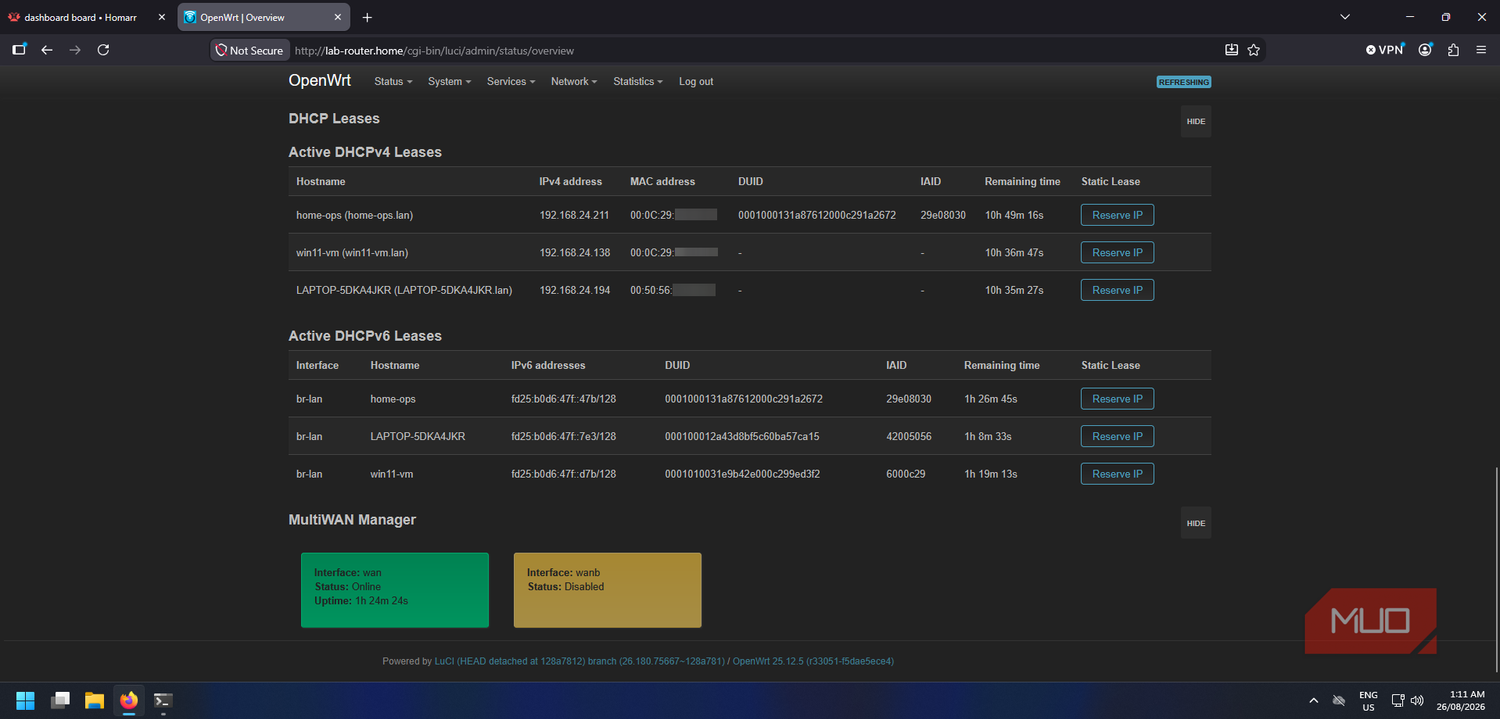
Task: Close the Homarr dashboard tab
Action: tap(161, 17)
